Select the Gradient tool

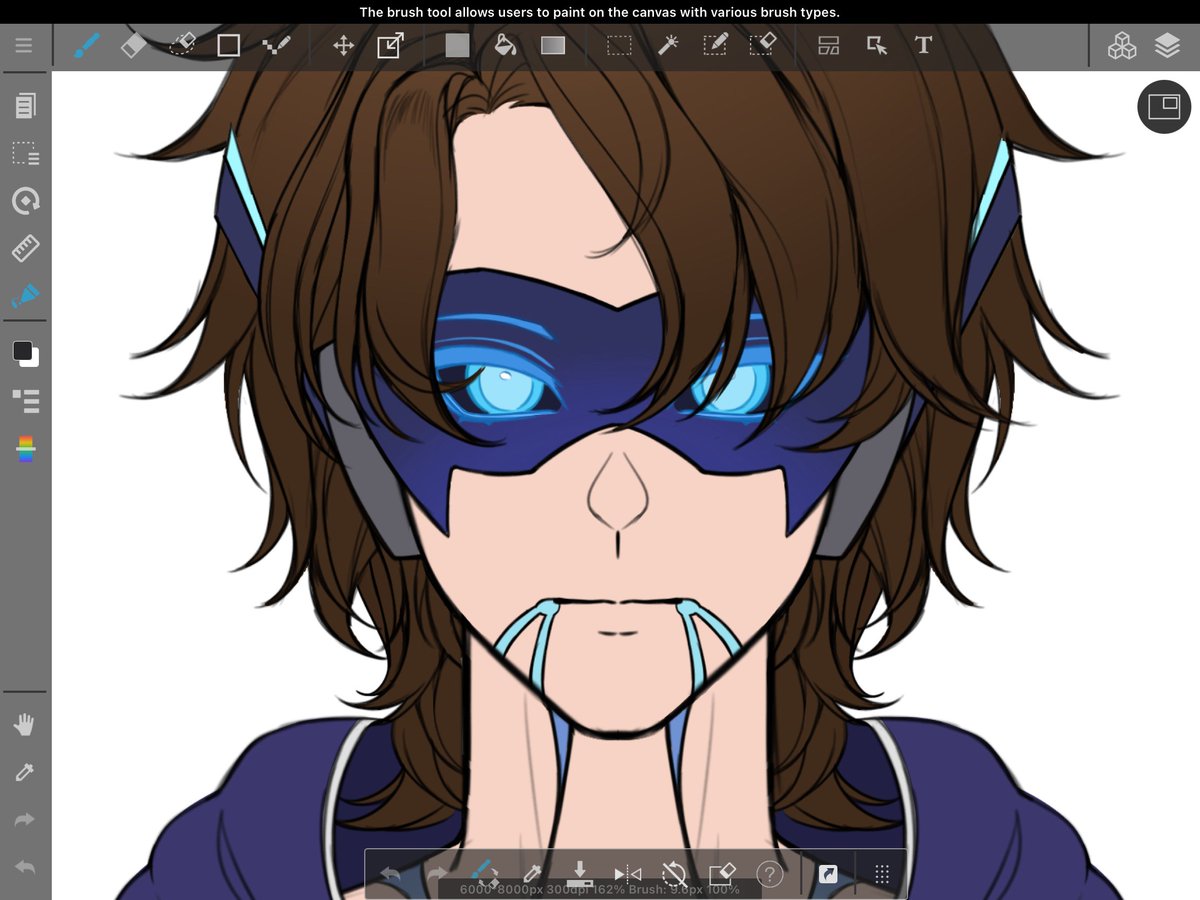[x=553, y=46]
